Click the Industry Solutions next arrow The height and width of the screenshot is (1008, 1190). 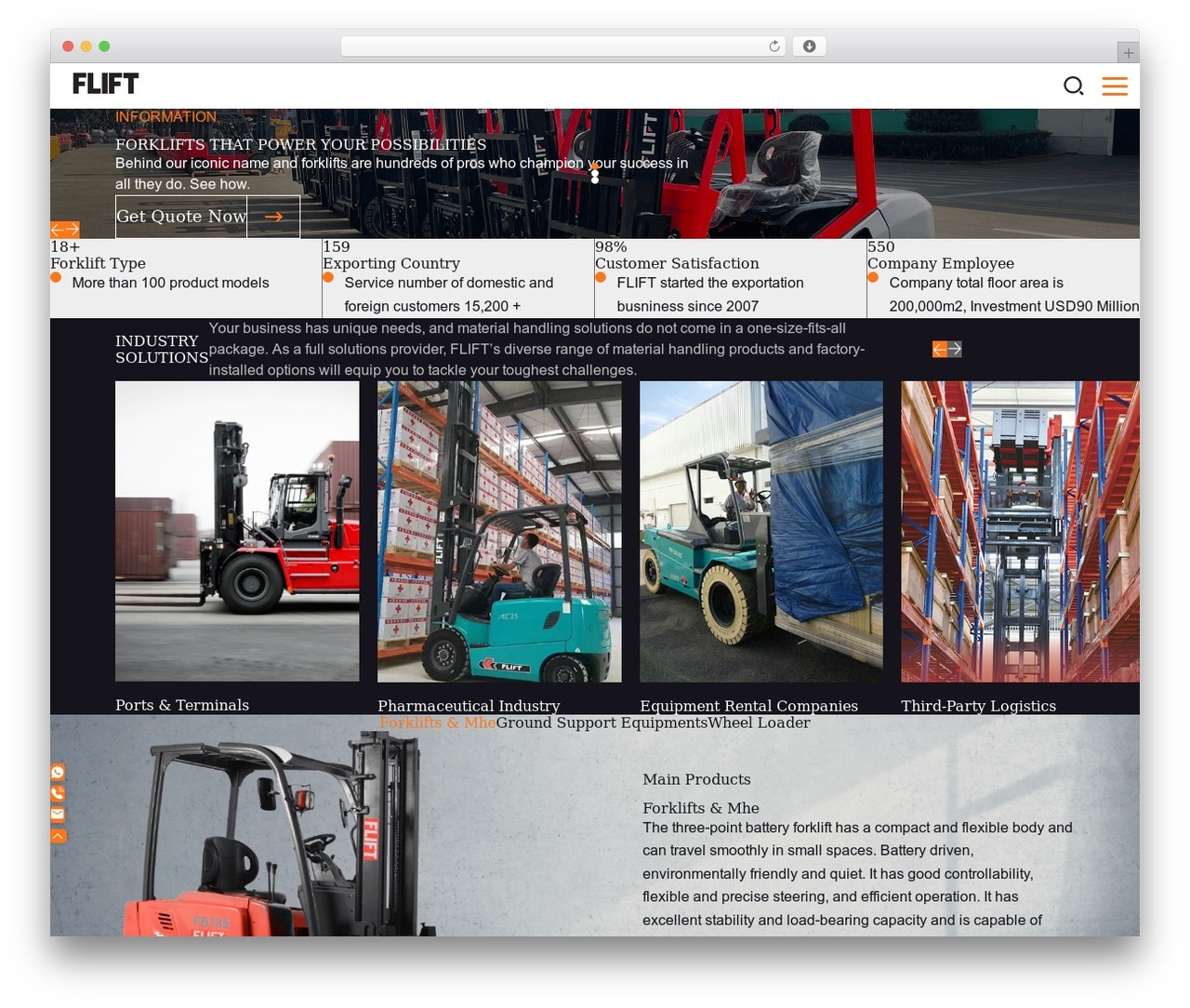point(955,349)
